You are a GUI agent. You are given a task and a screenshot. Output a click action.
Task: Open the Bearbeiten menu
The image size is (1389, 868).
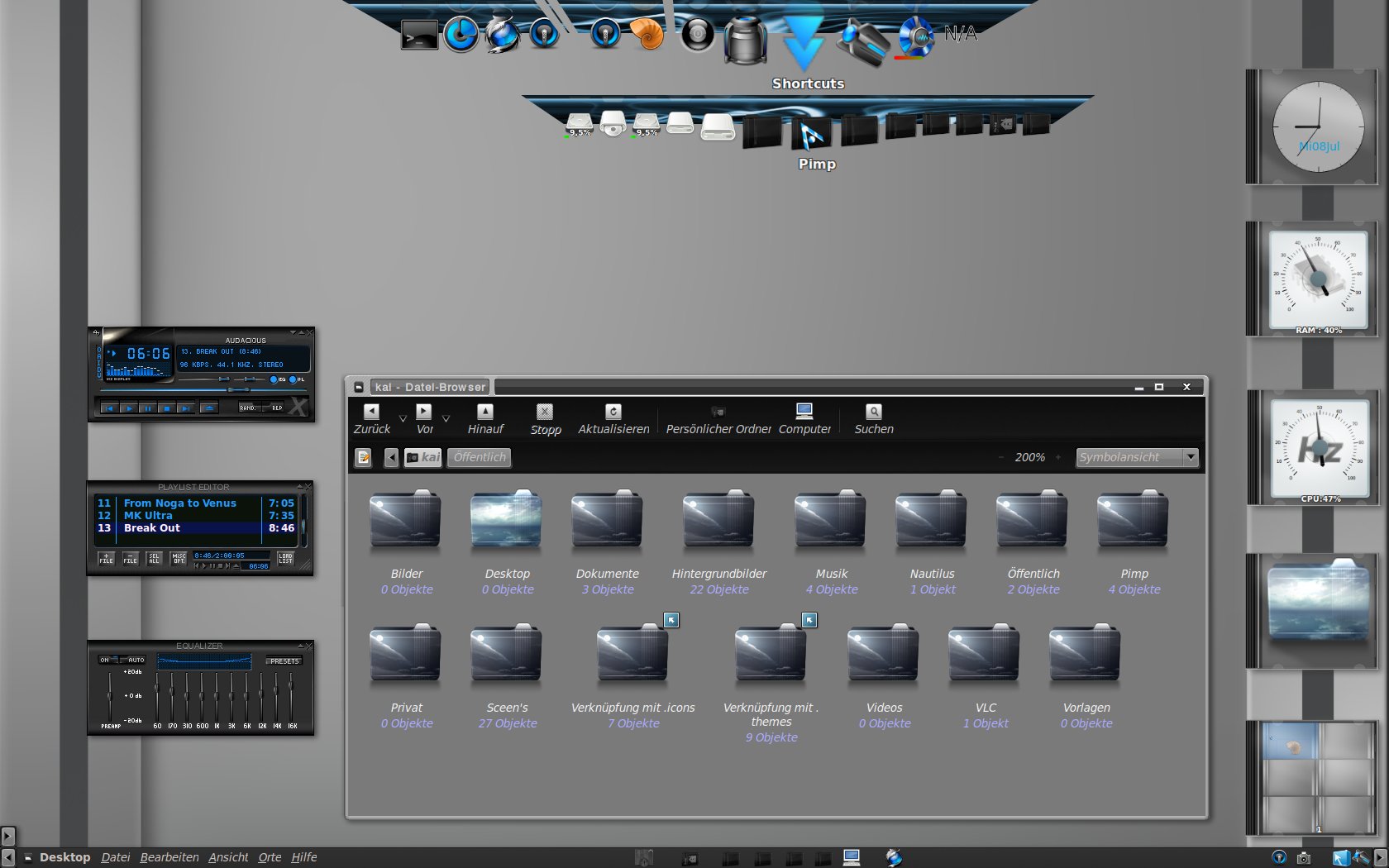click(x=169, y=857)
